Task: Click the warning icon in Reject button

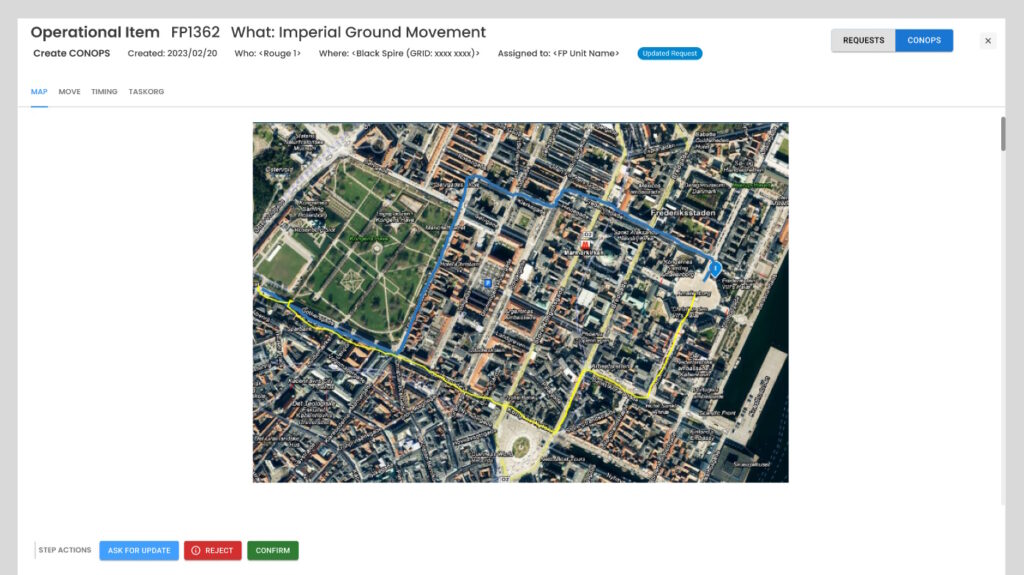Action: [x=196, y=551]
